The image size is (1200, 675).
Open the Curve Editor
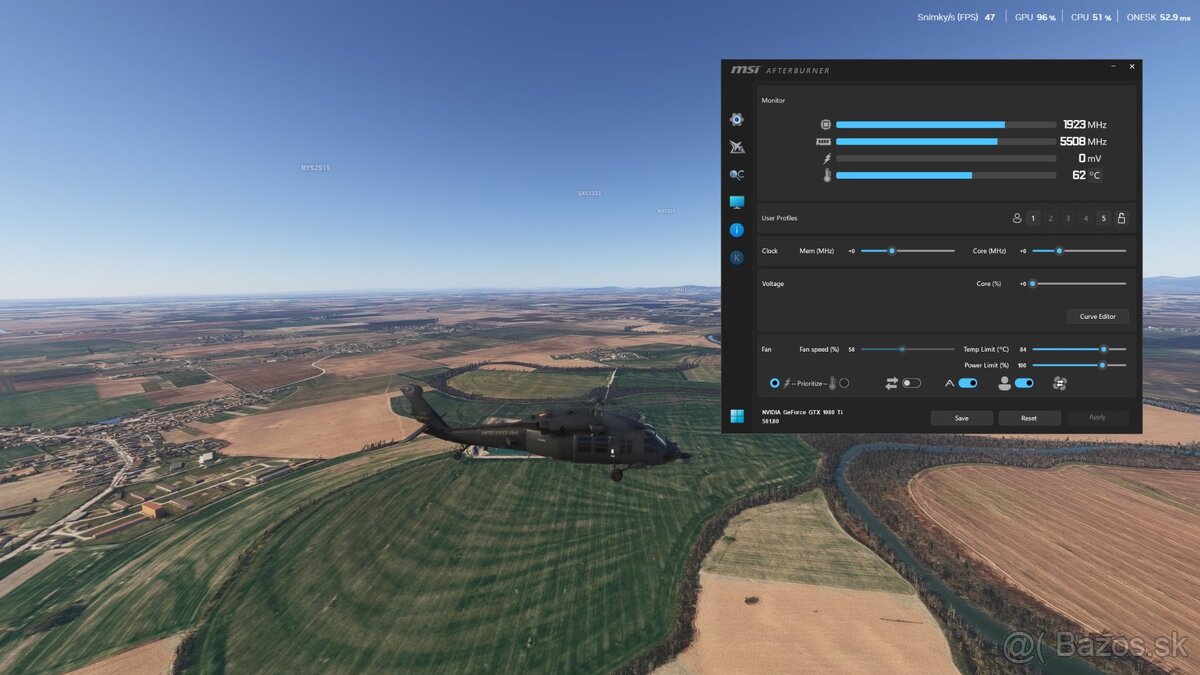coord(1097,316)
